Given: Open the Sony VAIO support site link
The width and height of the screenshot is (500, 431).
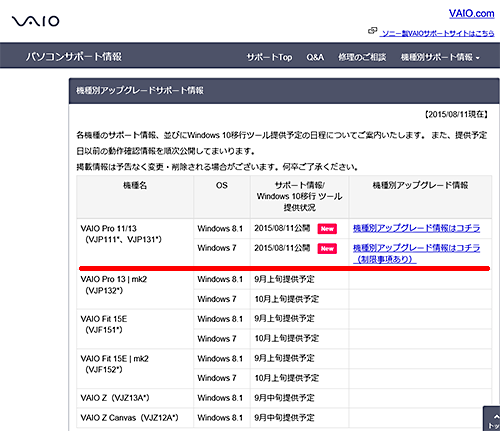Looking at the screenshot, I should (x=437, y=33).
